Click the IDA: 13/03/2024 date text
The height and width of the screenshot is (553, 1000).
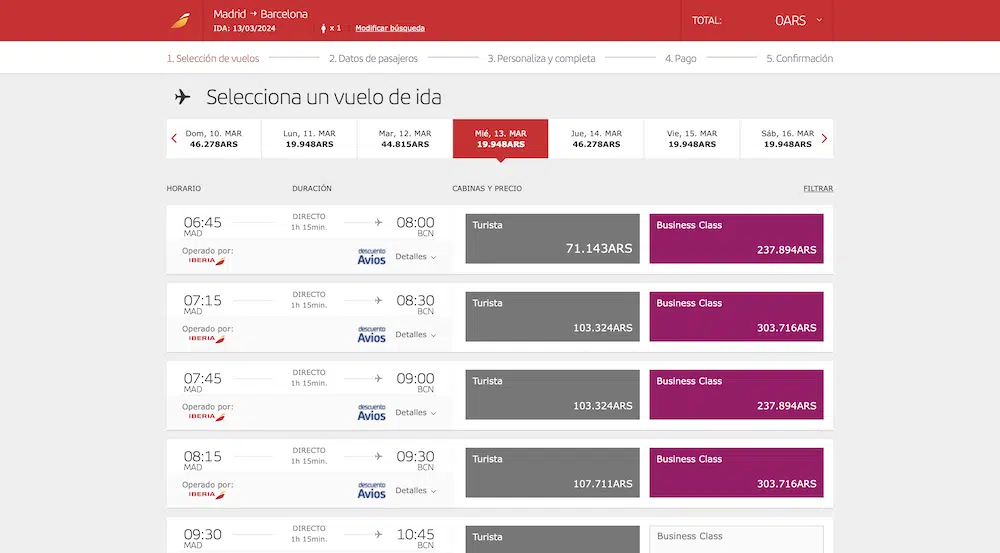[244, 28]
